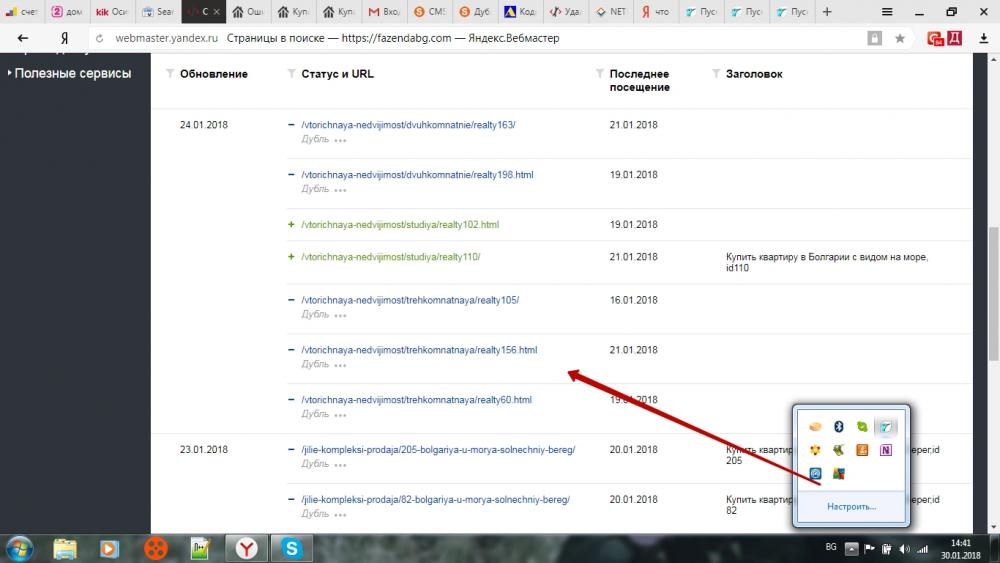Click the bookmark star in address bar

click(x=900, y=38)
